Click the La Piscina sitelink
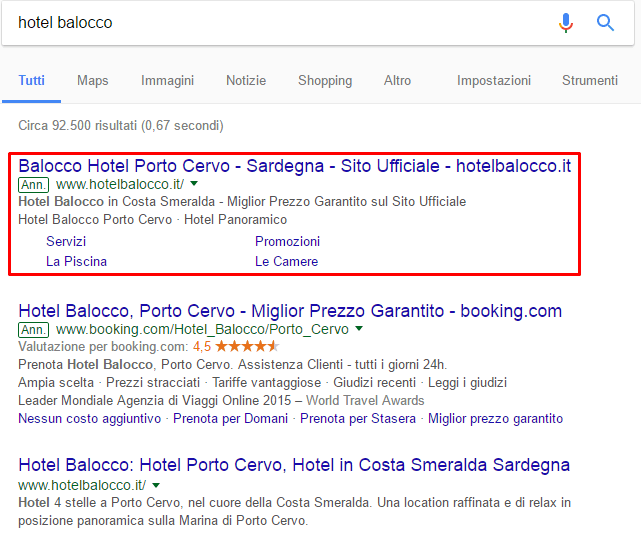 pos(76,261)
